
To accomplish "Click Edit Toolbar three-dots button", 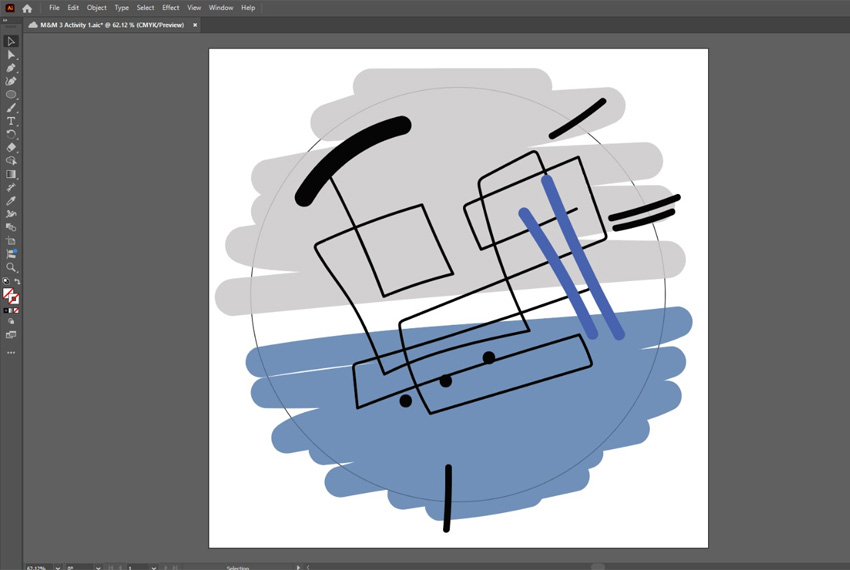I will coord(11,353).
